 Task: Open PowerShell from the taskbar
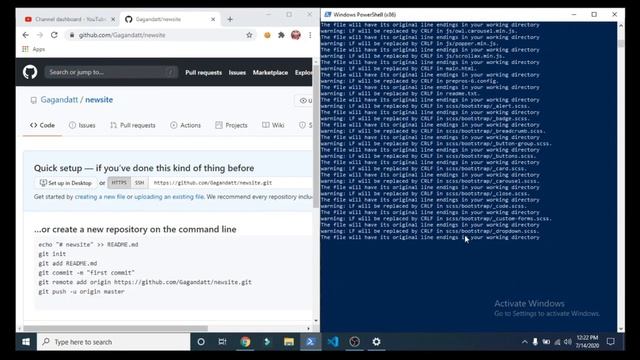click(x=311, y=342)
